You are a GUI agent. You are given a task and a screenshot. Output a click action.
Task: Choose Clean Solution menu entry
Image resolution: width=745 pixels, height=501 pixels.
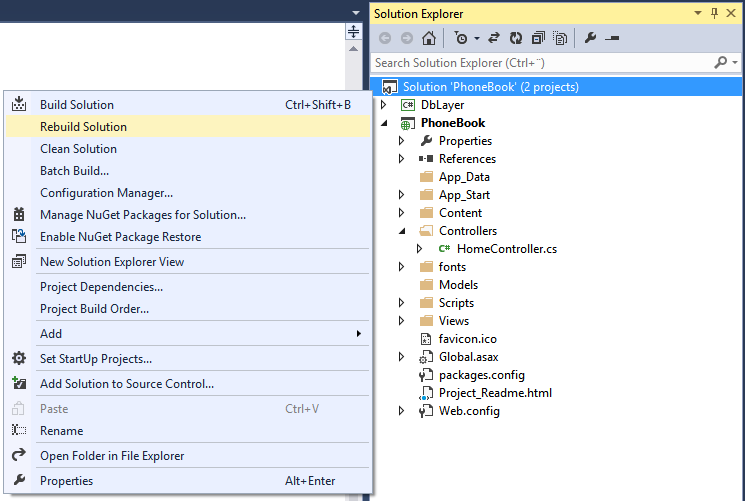click(188, 149)
